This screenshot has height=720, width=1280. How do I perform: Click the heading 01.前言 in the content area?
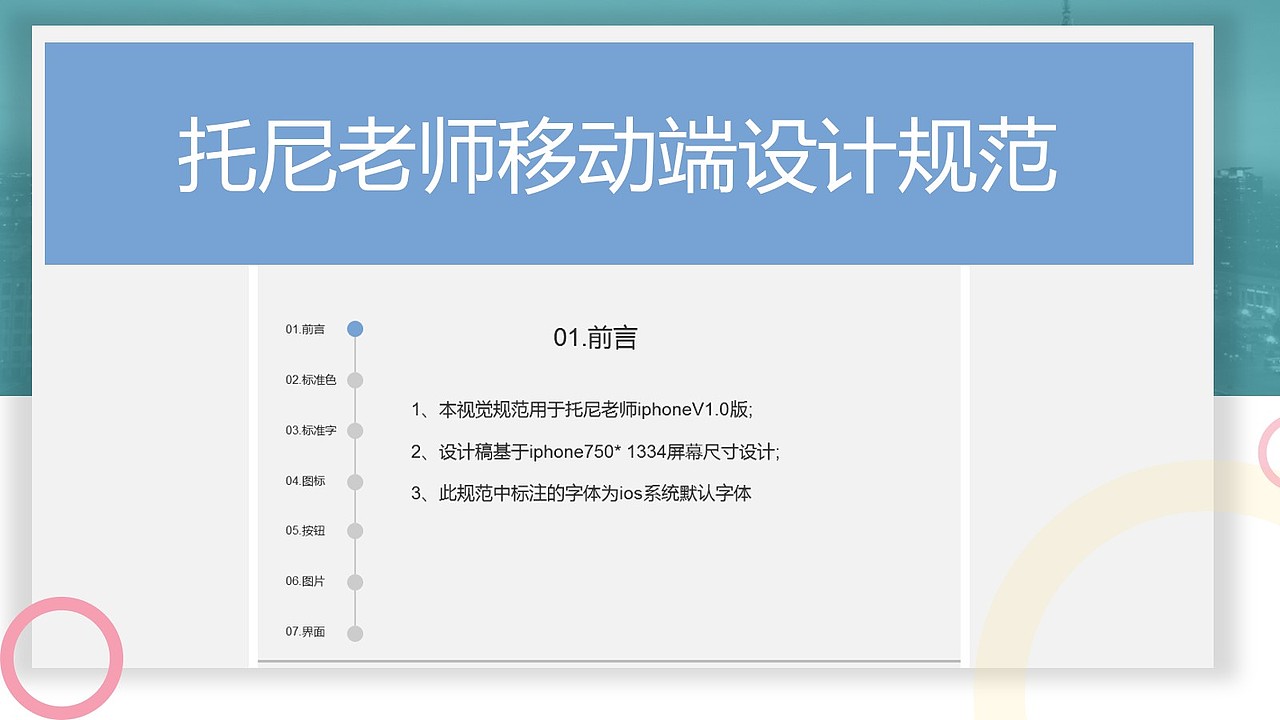point(595,338)
